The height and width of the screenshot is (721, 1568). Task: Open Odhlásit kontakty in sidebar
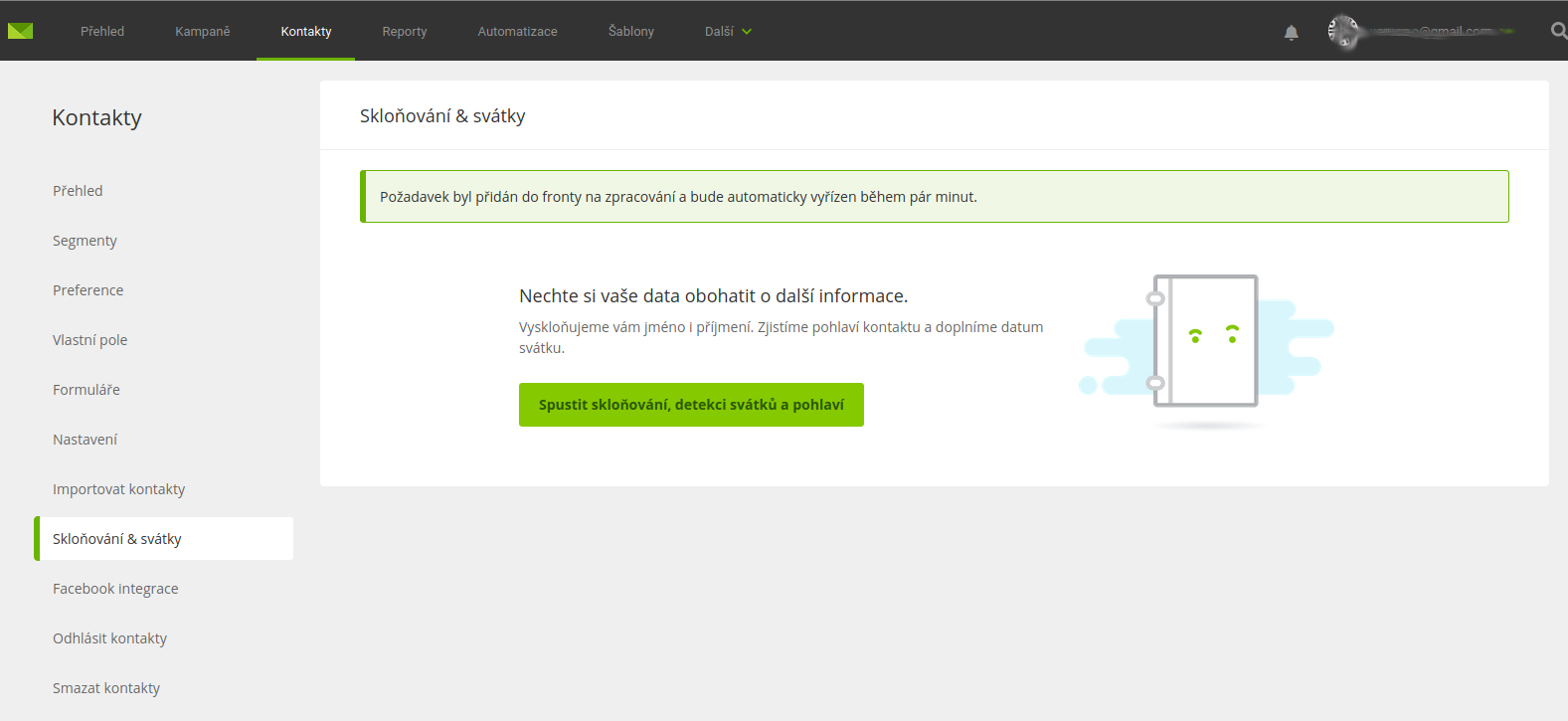[109, 638]
